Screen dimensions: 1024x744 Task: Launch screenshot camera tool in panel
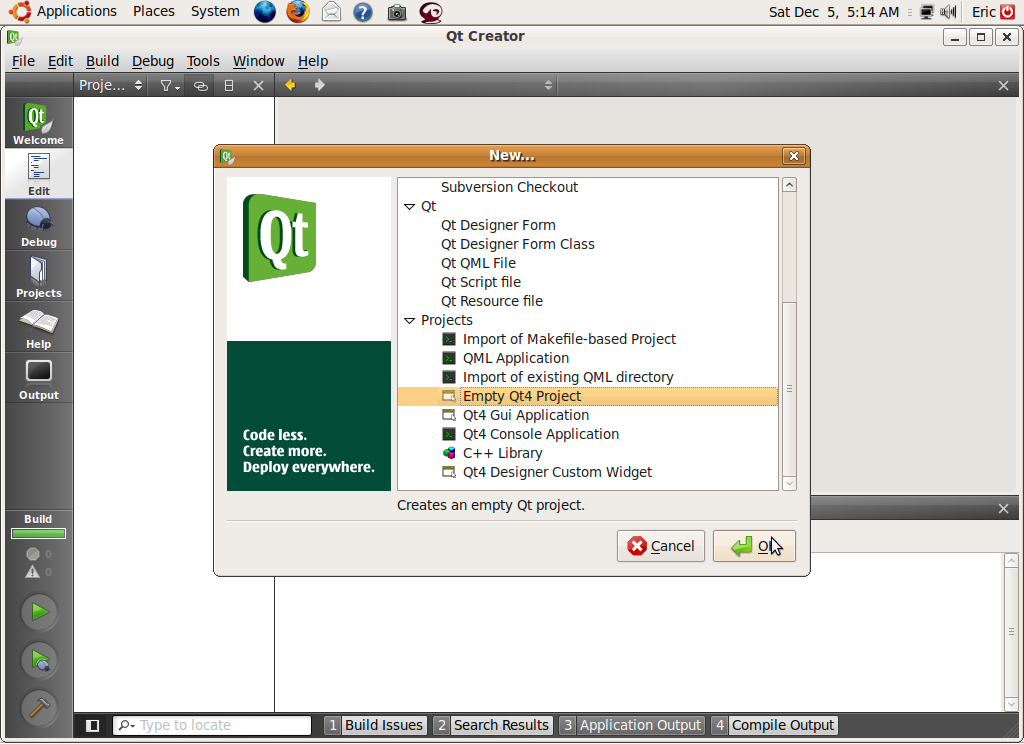396,12
